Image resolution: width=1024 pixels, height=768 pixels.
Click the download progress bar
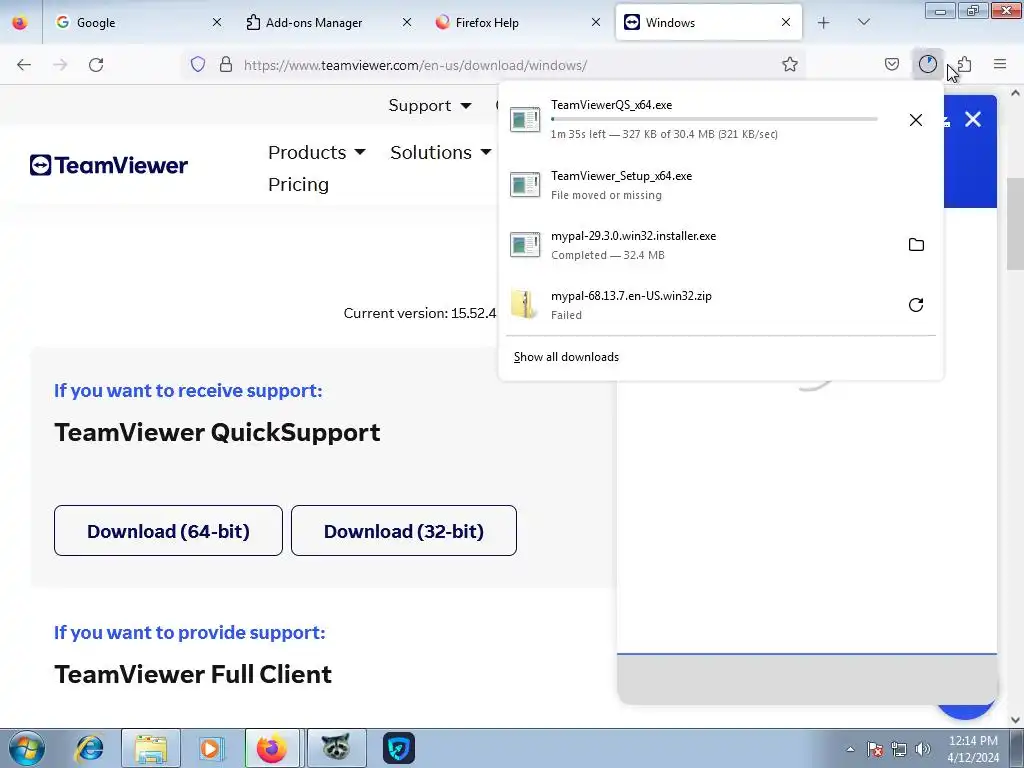click(714, 119)
